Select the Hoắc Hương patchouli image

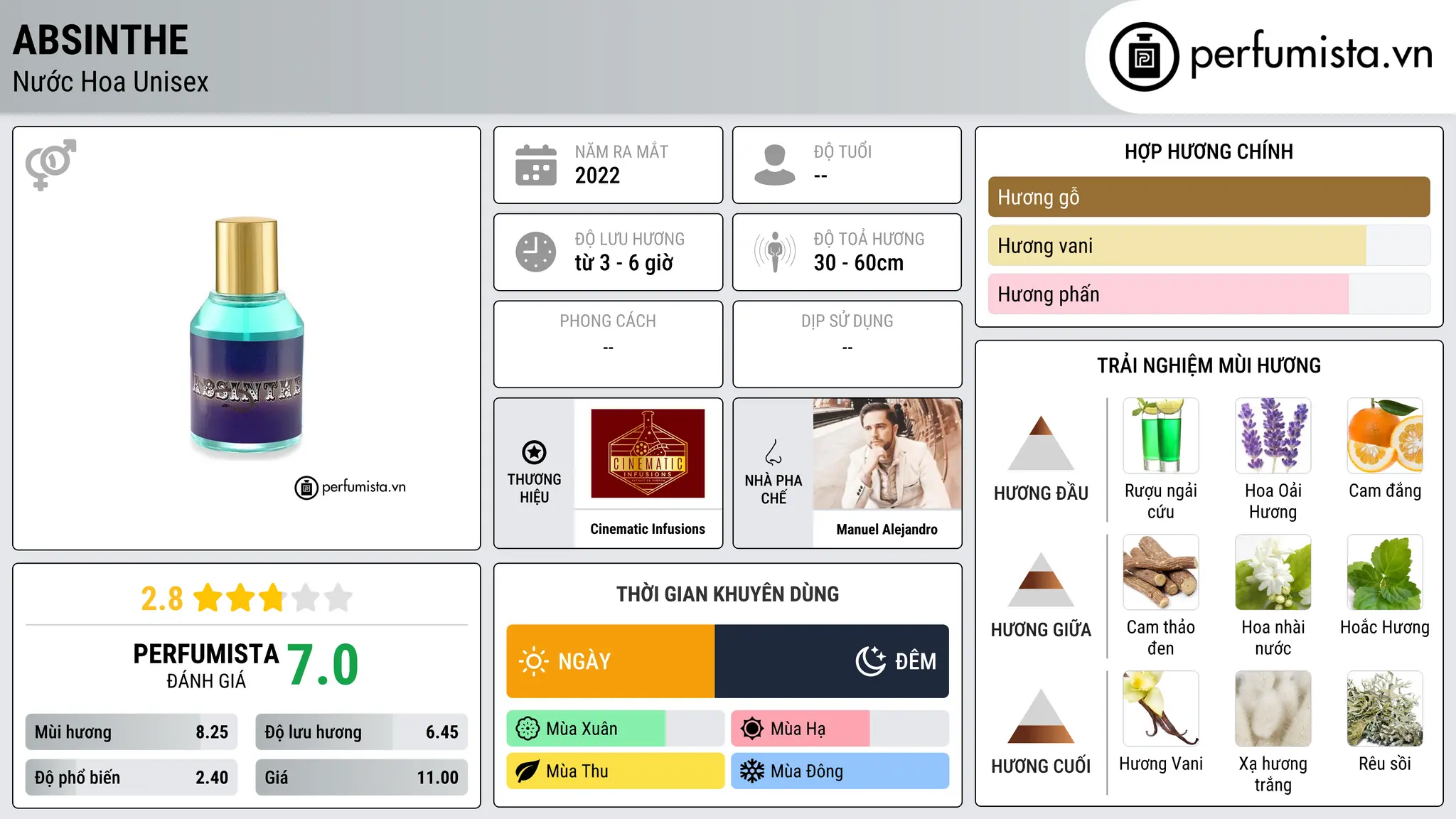pyautogui.click(x=1385, y=572)
